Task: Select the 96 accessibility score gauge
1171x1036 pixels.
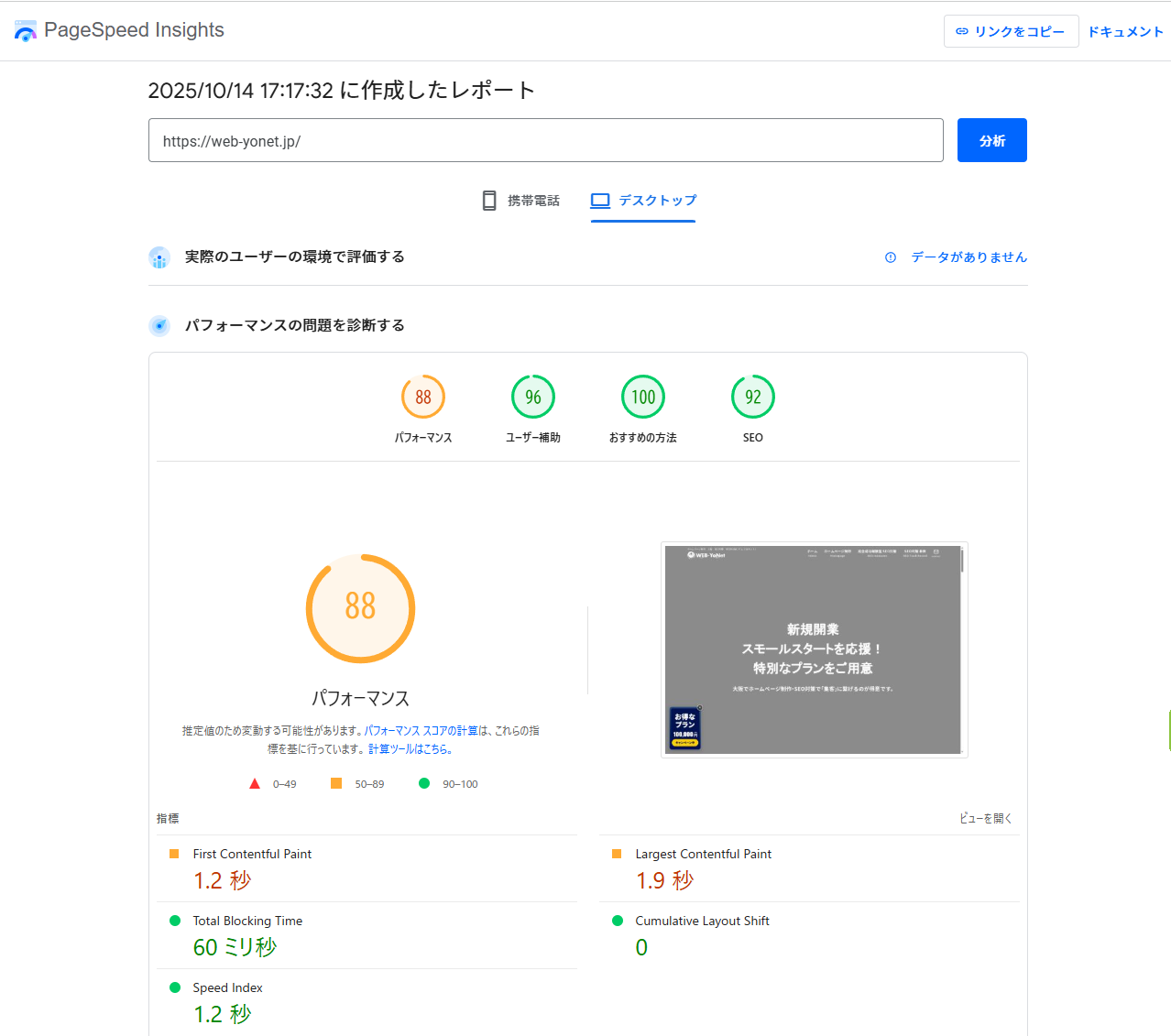Action: (532, 398)
